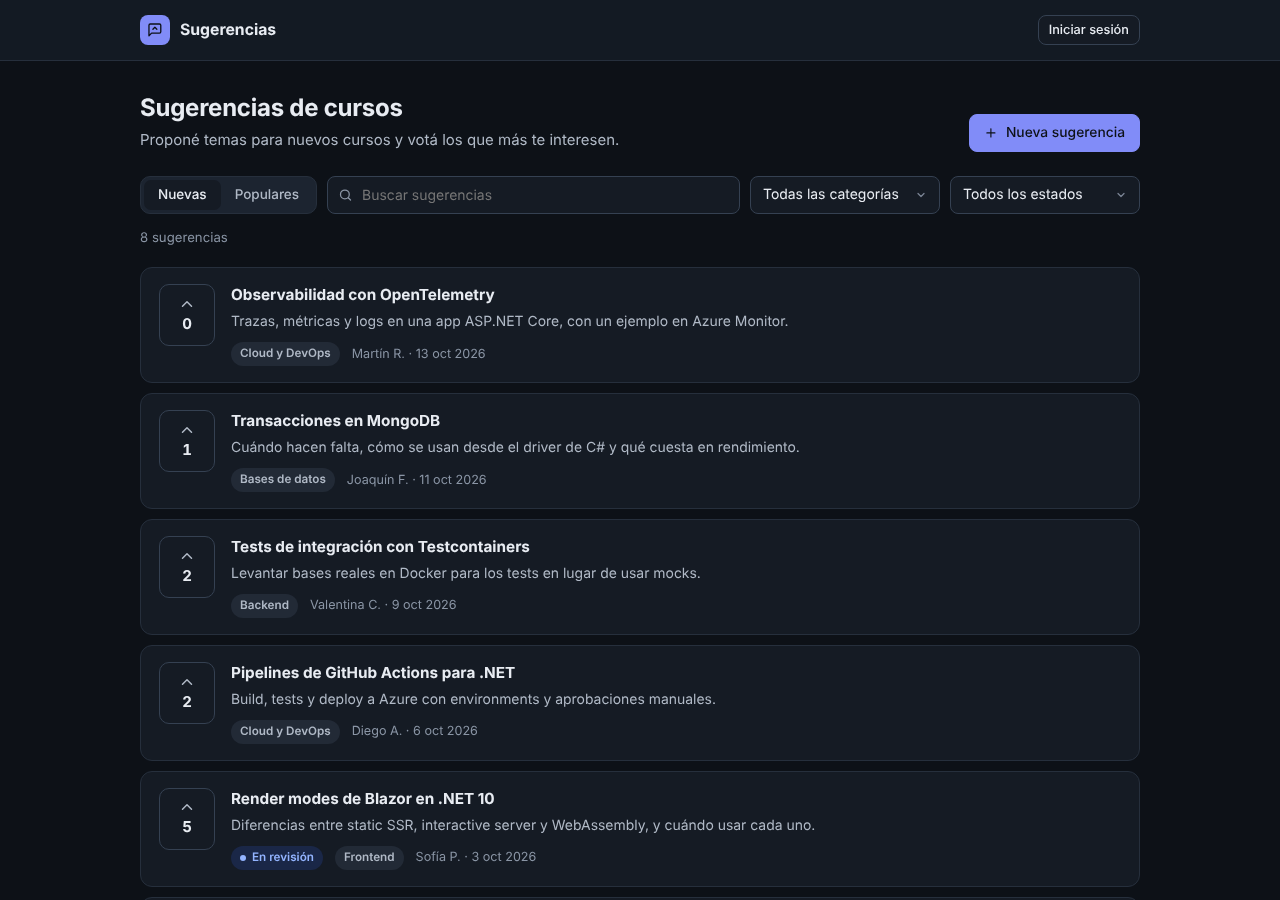Click the search magnifier icon
1280x900 pixels.
pos(346,195)
